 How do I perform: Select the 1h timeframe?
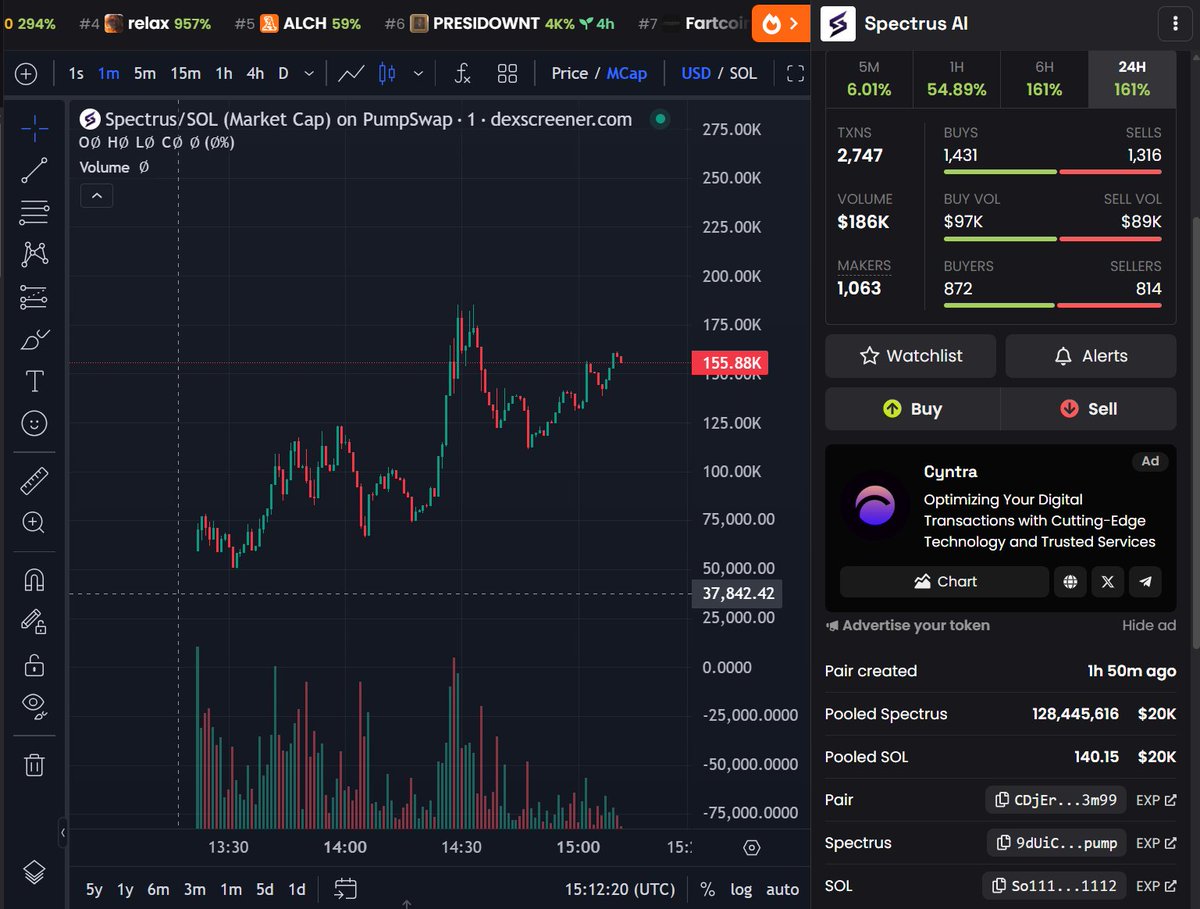[224, 73]
